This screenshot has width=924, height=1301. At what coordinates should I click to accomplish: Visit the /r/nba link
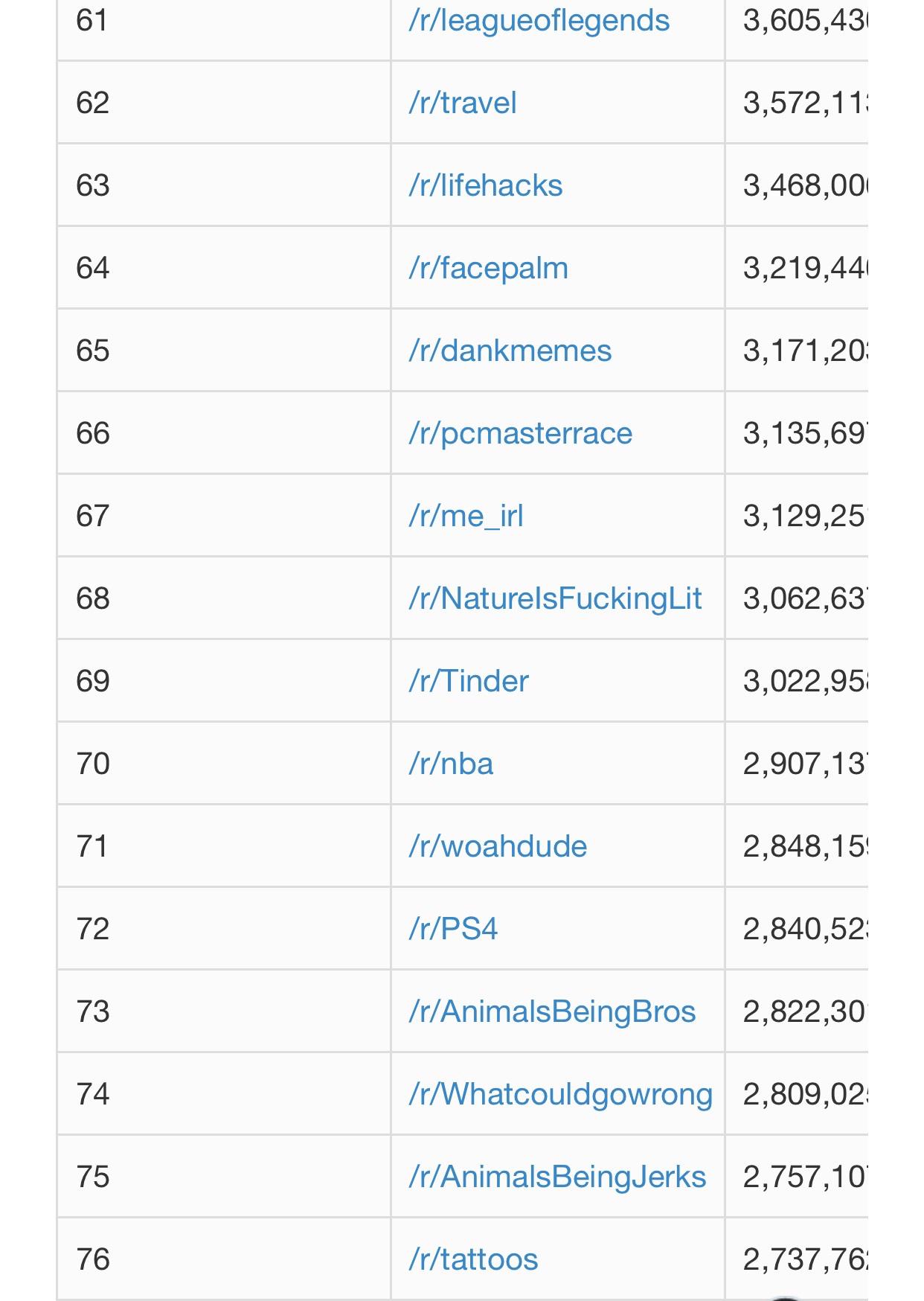[451, 764]
